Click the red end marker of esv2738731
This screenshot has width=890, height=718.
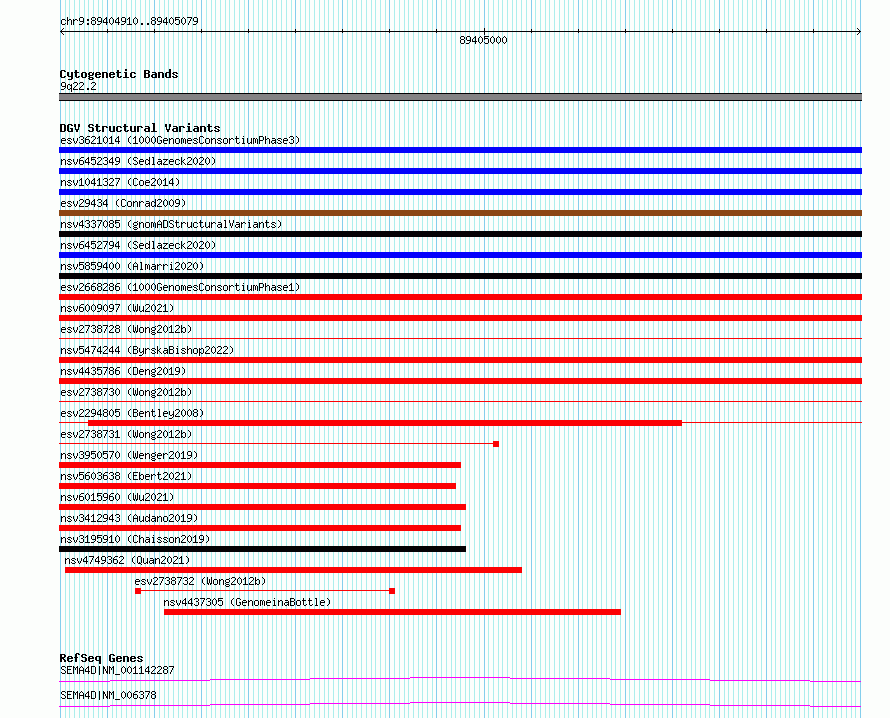tap(496, 444)
